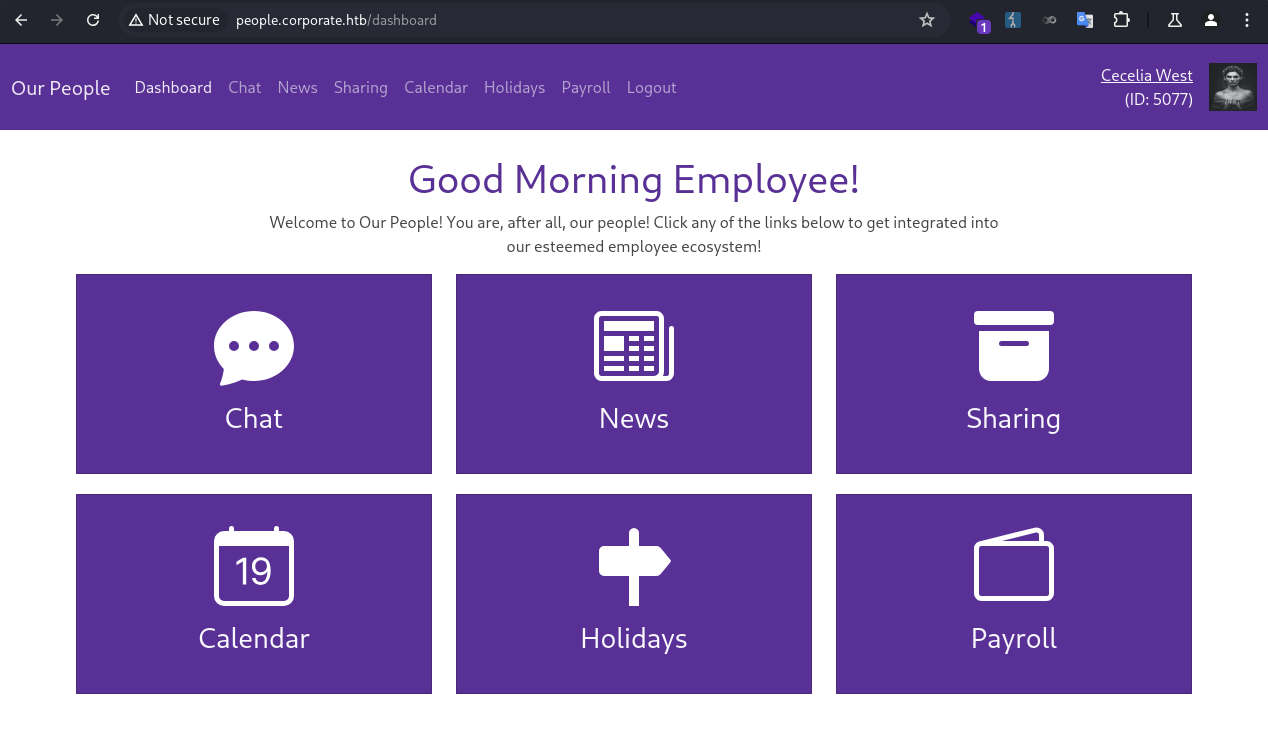Screen dimensions: 1268x736
Task: Open Payroll from the top navigation
Action: [x=586, y=88]
